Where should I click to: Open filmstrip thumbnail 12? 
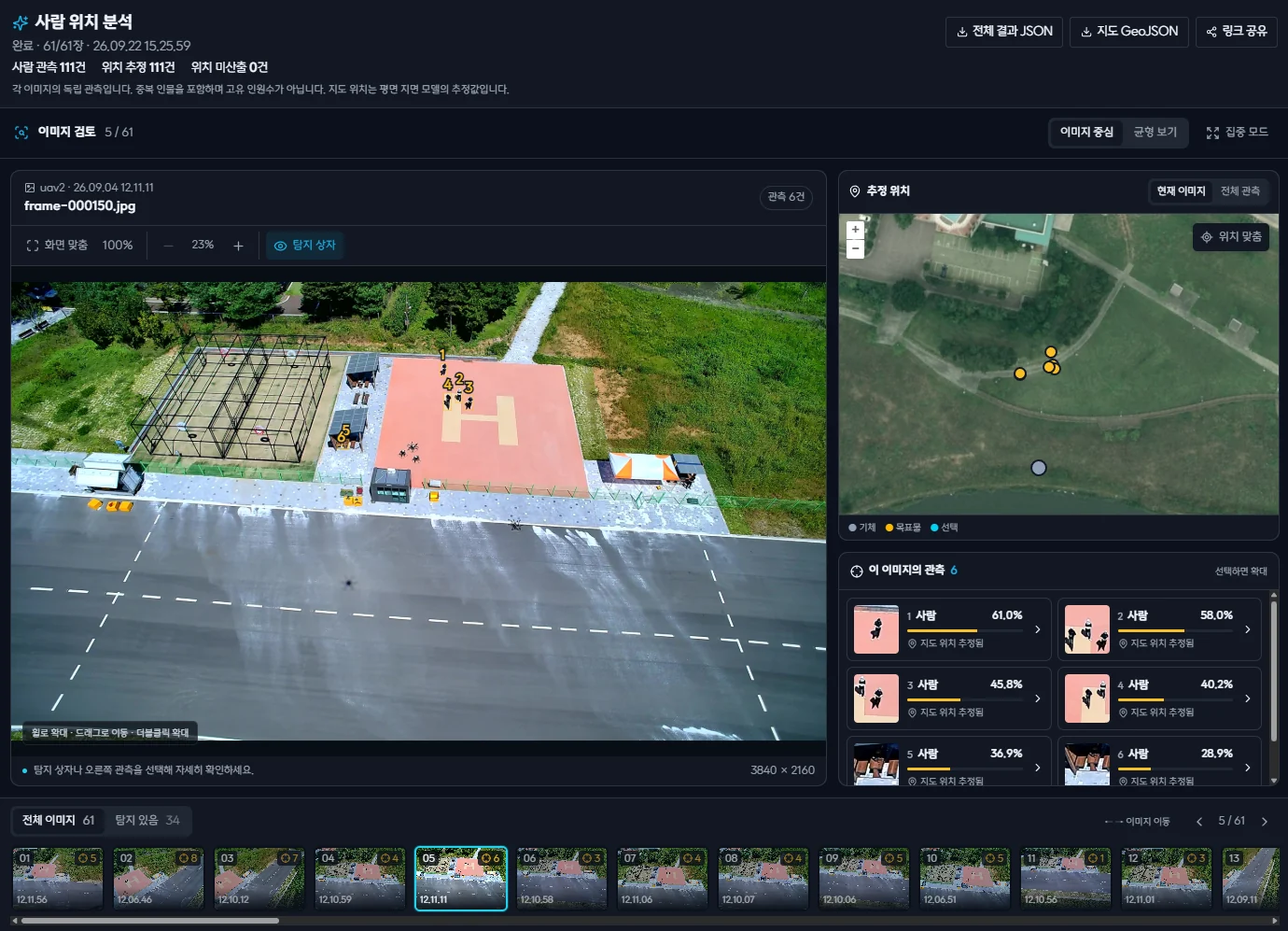point(1167,879)
